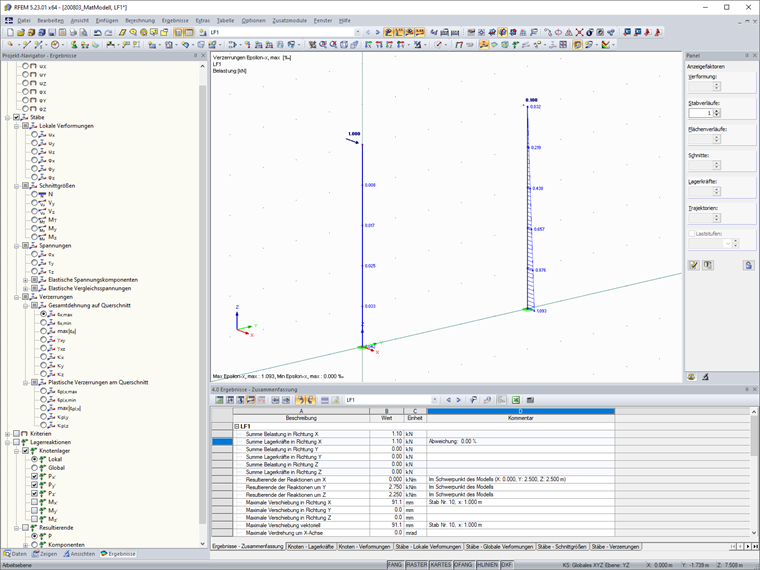This screenshot has width=760, height=570.
Task: Click the Excel export icon in results table
Action: [x=516, y=400]
